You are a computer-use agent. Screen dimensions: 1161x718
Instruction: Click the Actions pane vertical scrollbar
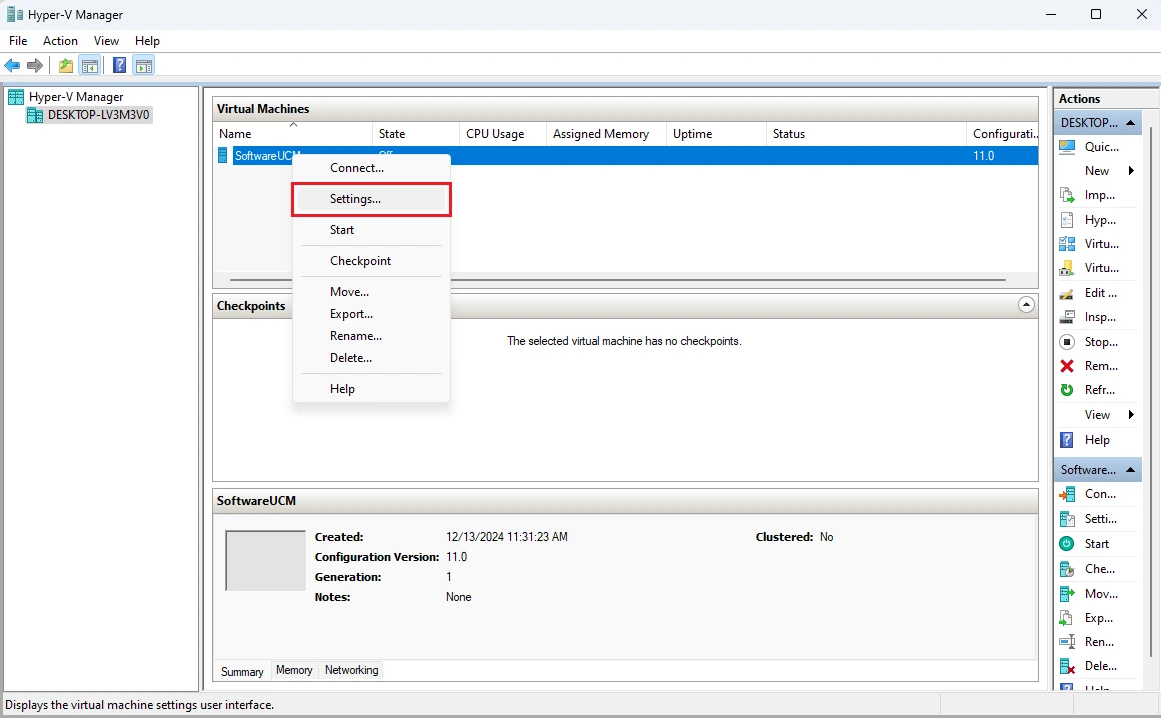click(x=1151, y=392)
